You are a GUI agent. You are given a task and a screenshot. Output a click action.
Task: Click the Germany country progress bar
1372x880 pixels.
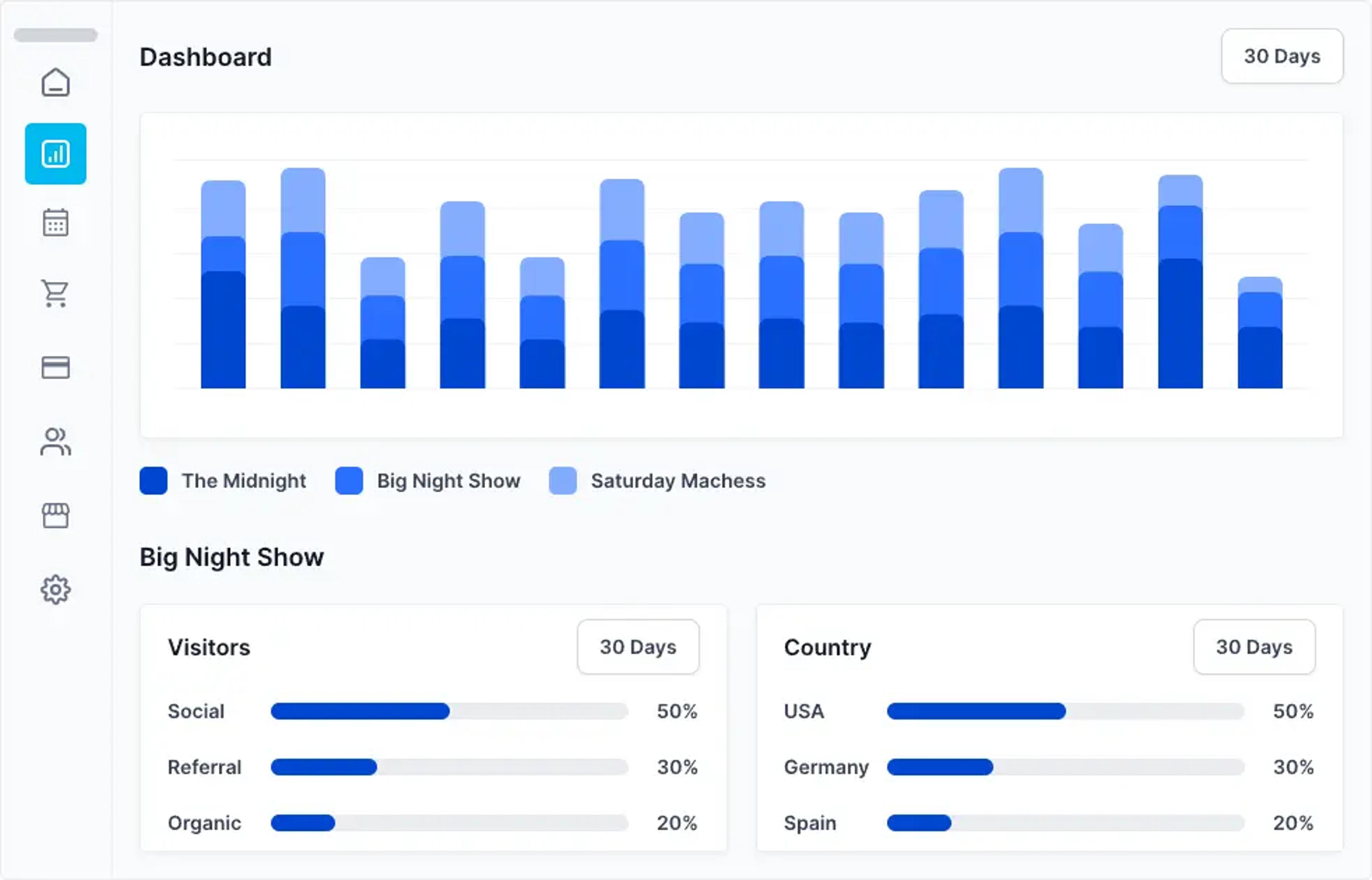click(1065, 767)
